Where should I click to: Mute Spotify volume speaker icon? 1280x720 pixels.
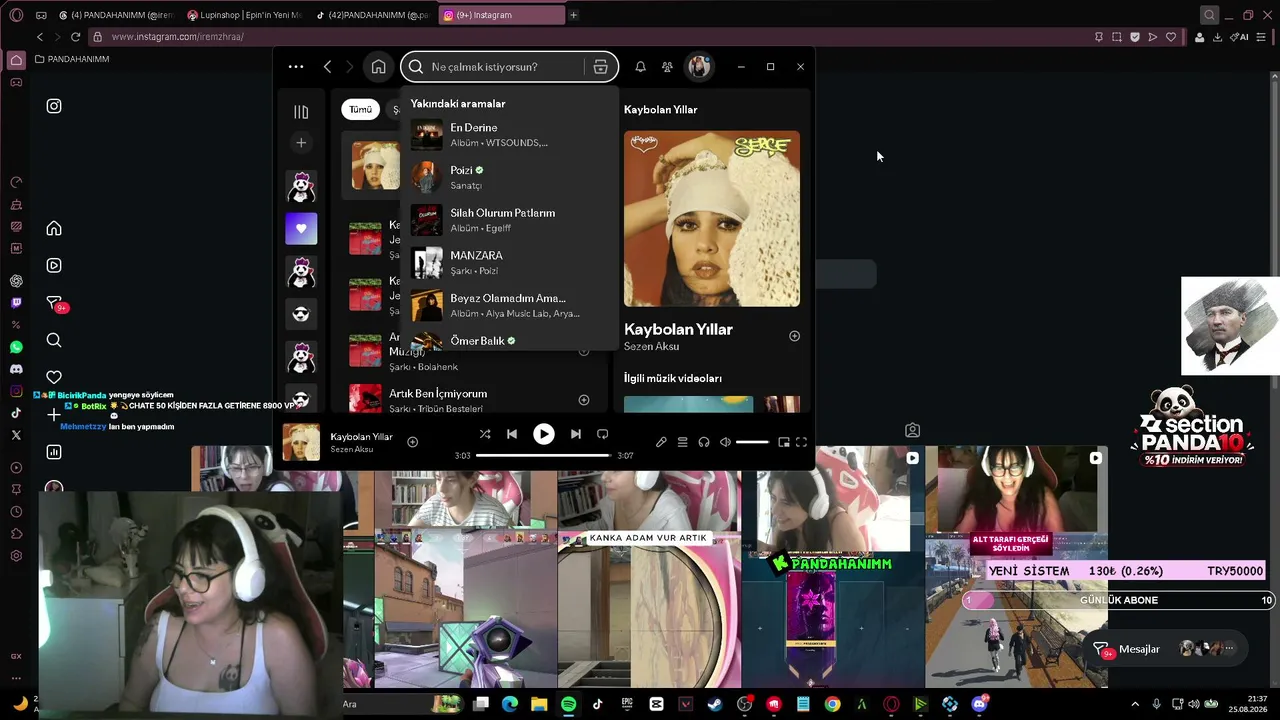725,442
